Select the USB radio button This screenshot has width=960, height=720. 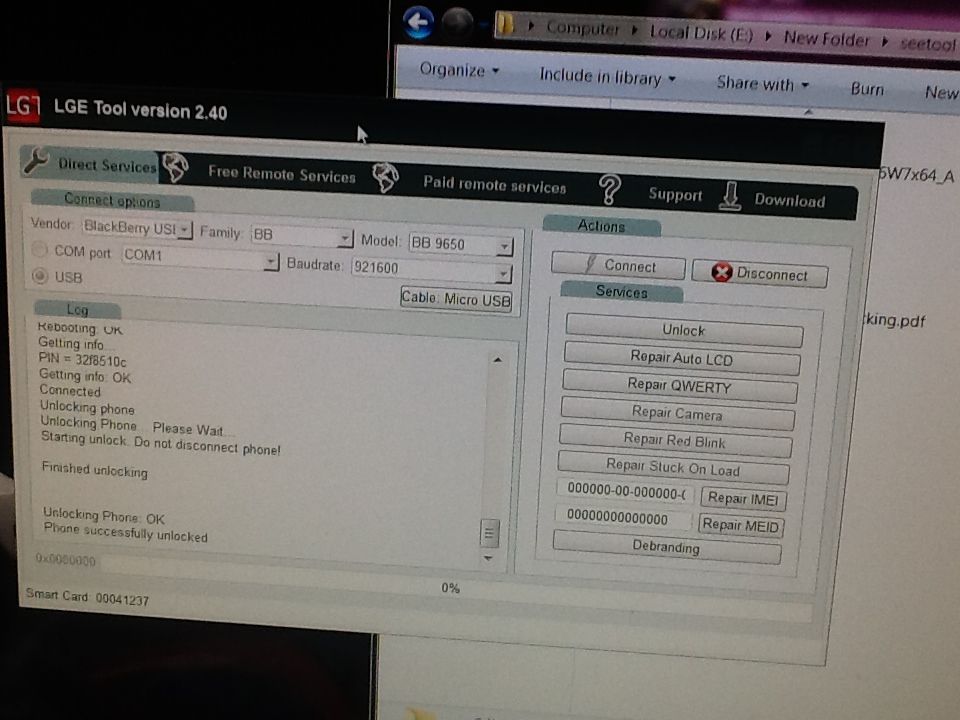pos(40,276)
